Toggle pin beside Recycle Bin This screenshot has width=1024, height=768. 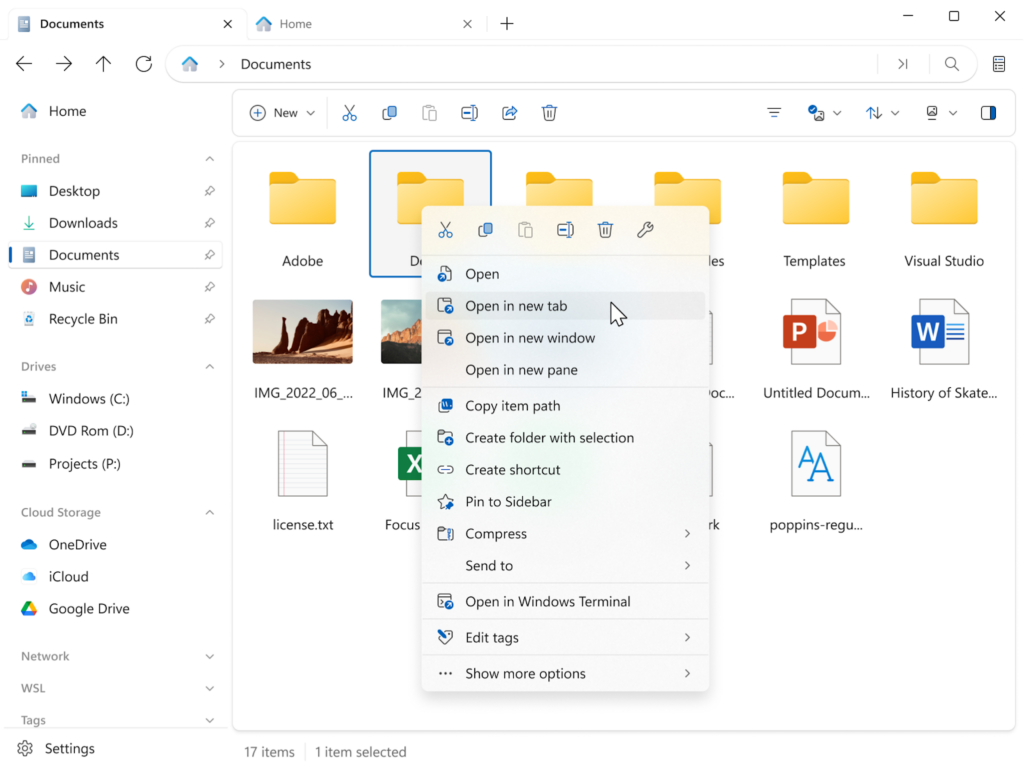point(209,319)
